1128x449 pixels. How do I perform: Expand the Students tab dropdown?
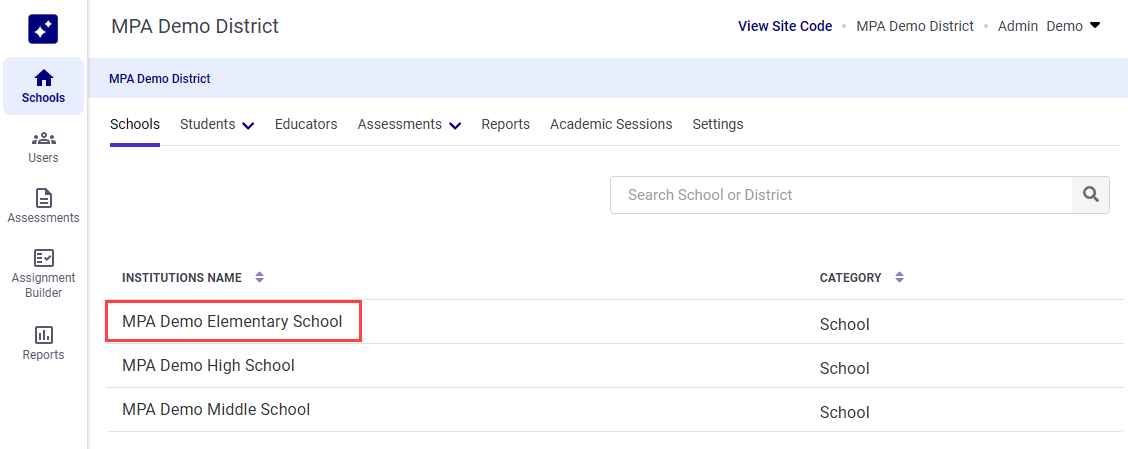pos(248,125)
